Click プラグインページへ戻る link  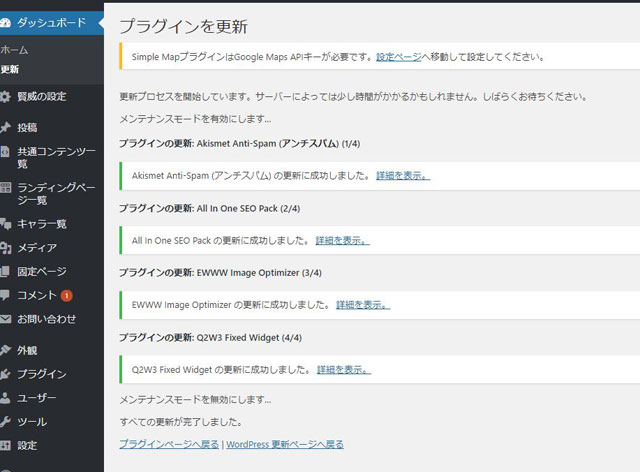point(169,444)
